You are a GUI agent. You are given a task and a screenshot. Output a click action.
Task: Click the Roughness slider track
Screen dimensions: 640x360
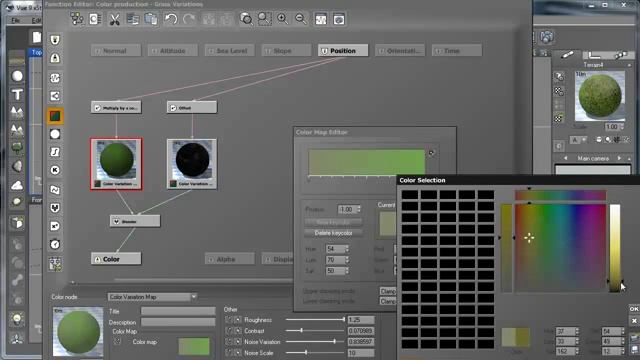tap(315, 320)
